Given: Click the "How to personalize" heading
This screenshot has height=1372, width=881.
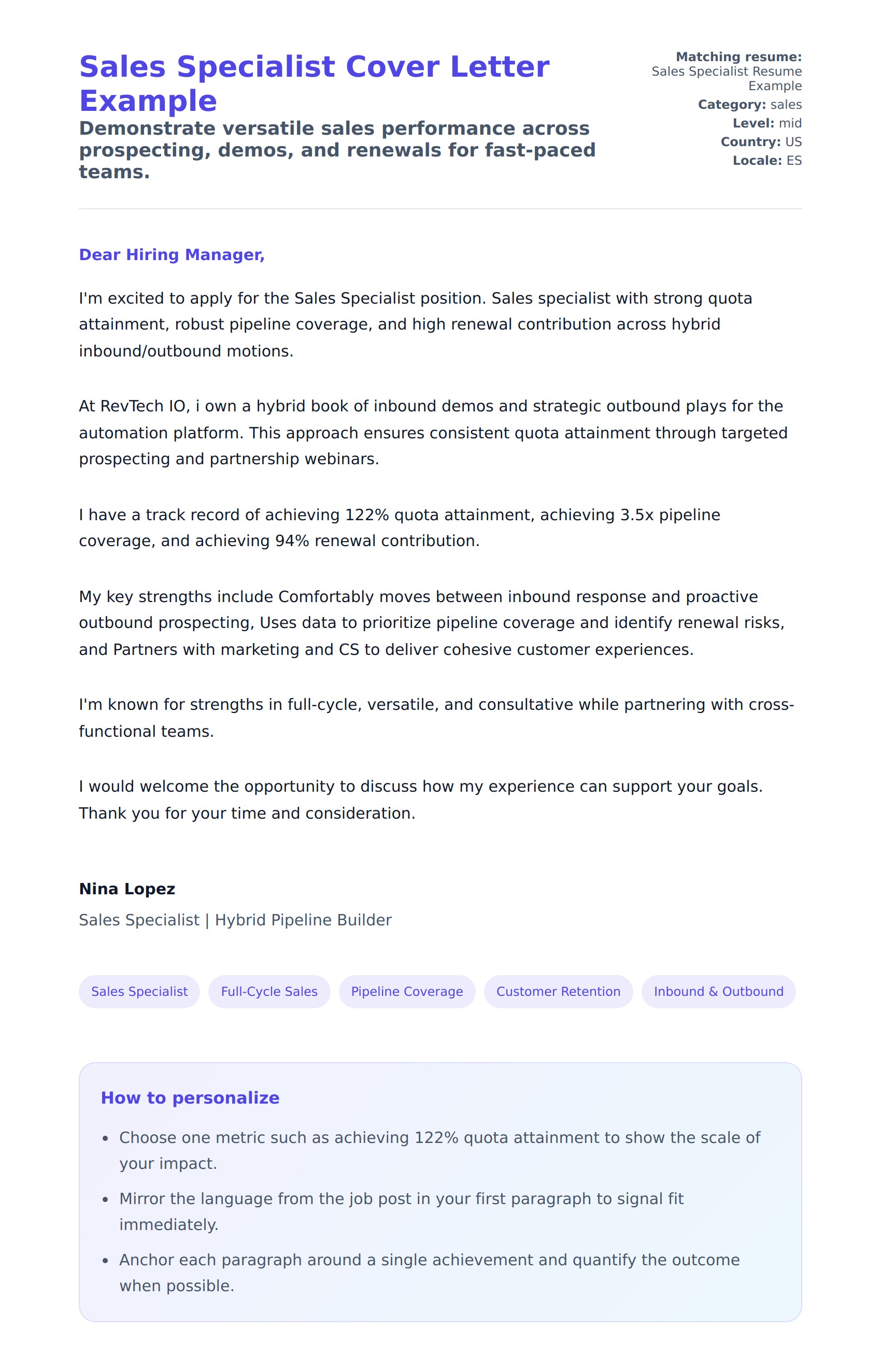Looking at the screenshot, I should tap(190, 1097).
